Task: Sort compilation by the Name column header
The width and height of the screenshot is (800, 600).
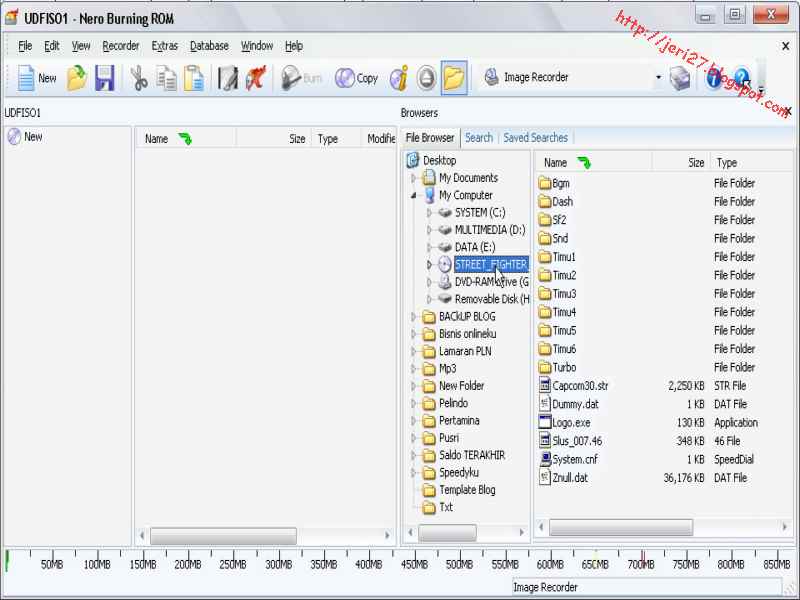Action: (185, 139)
